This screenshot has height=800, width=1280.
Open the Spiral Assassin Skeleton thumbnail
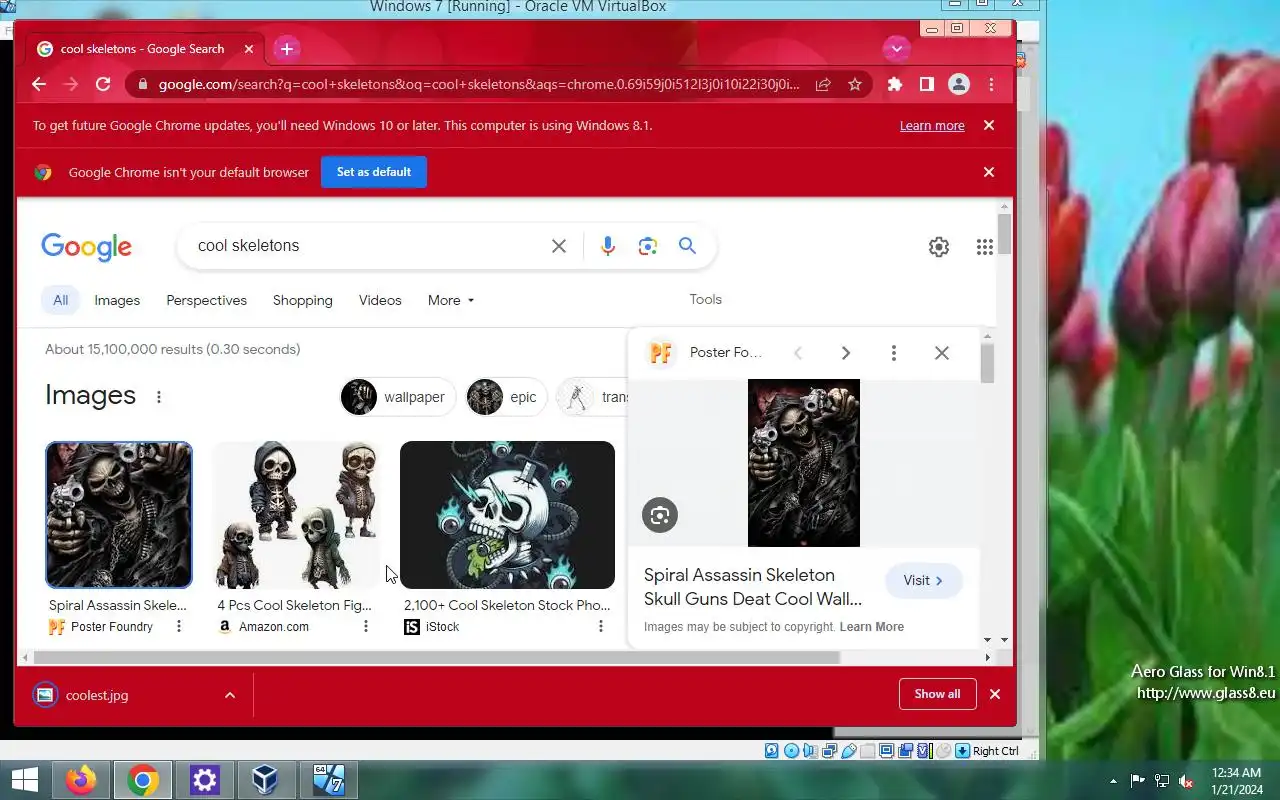pyautogui.click(x=119, y=515)
